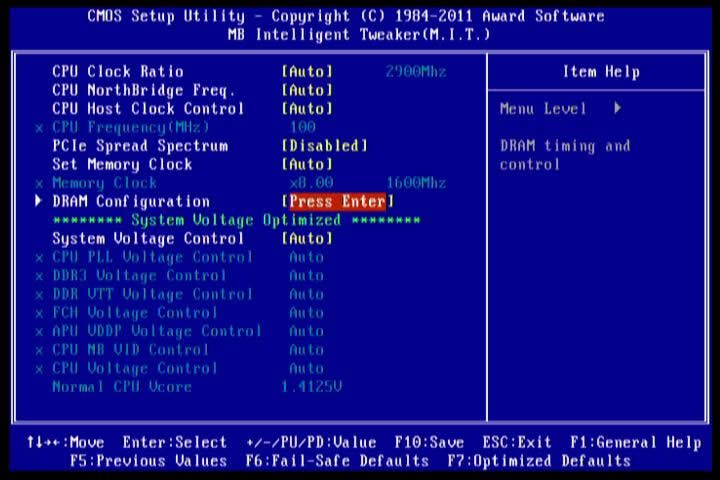This screenshot has width=720, height=480.
Task: Click the F1:General Help hint
Action: (x=636, y=443)
